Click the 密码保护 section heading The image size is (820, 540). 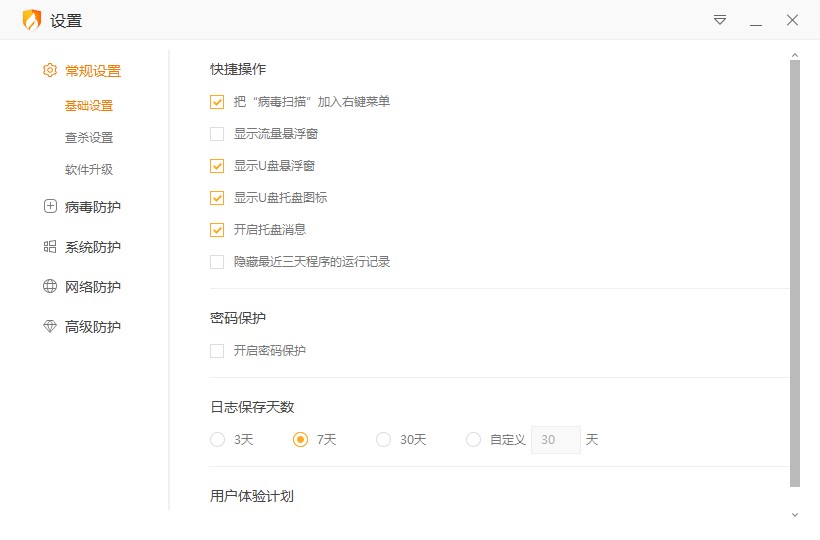tap(238, 318)
